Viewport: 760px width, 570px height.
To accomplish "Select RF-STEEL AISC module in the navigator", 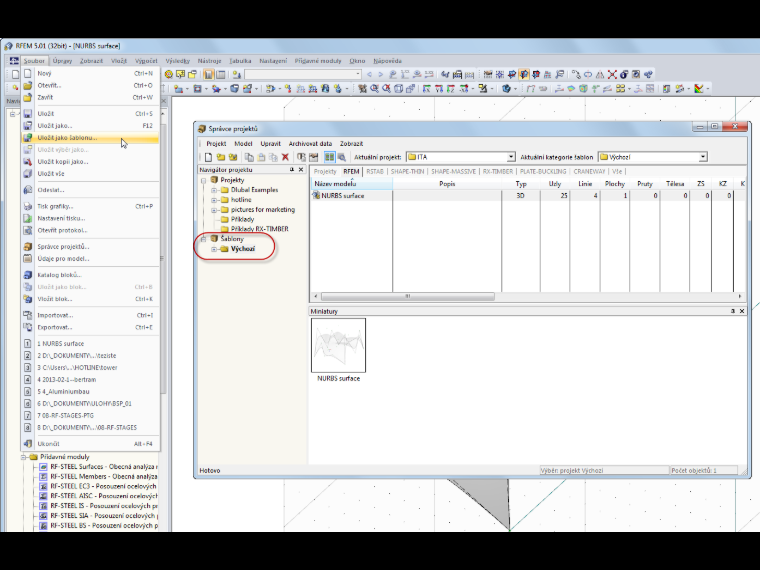I will click(x=104, y=496).
